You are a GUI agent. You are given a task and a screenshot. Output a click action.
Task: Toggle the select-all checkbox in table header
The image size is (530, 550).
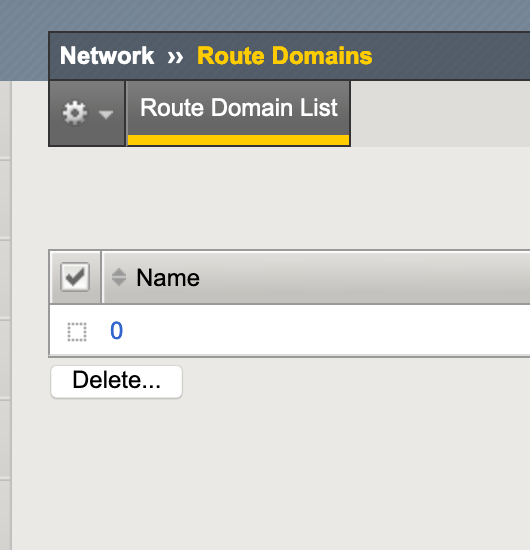point(75,277)
